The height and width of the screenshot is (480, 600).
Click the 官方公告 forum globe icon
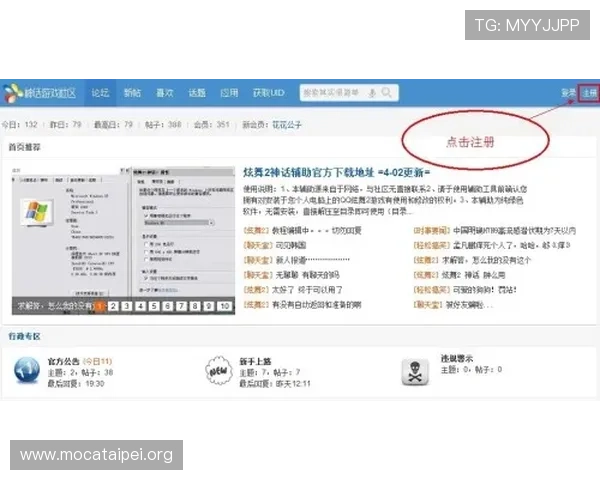(x=27, y=371)
